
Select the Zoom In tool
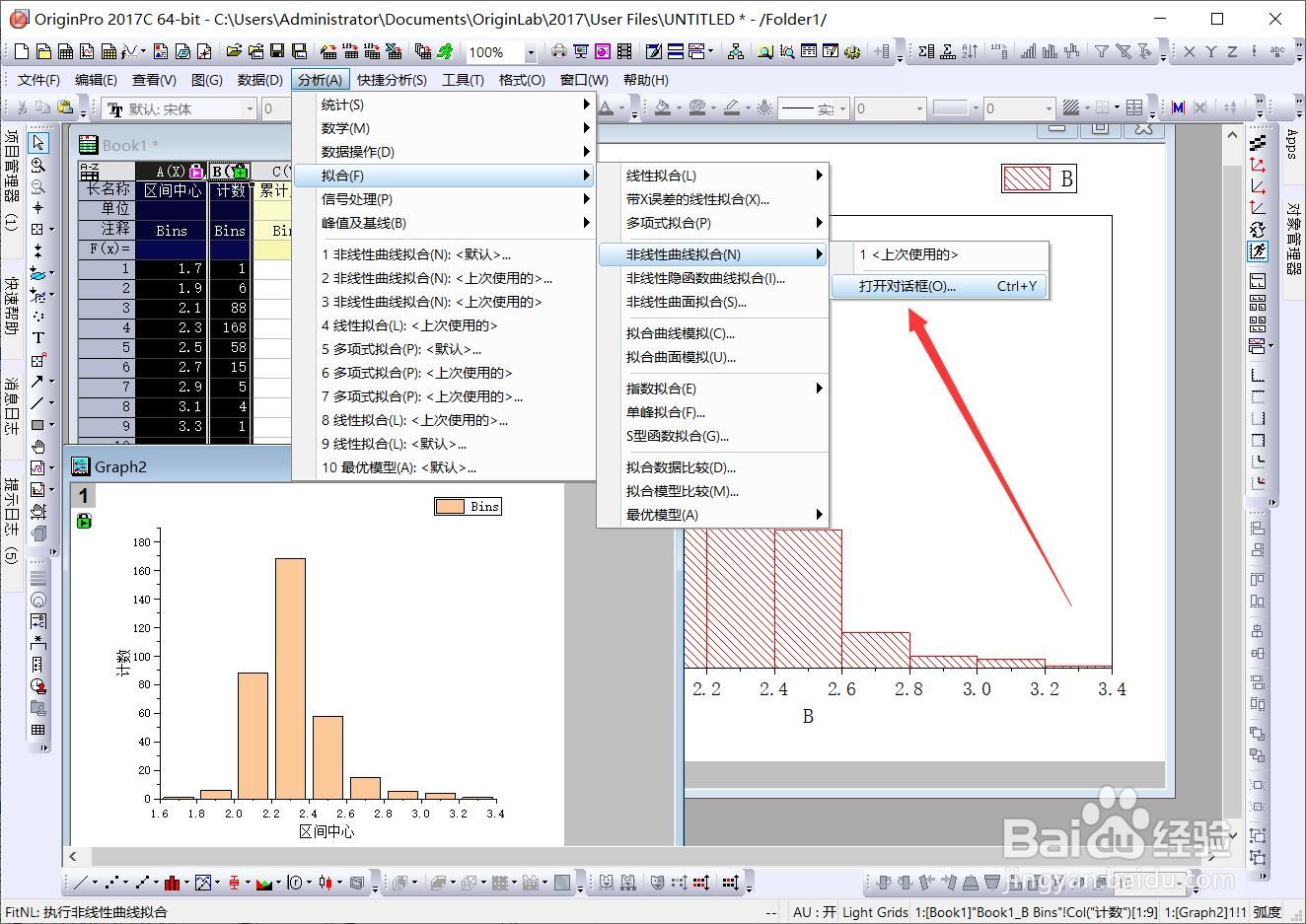[38, 165]
